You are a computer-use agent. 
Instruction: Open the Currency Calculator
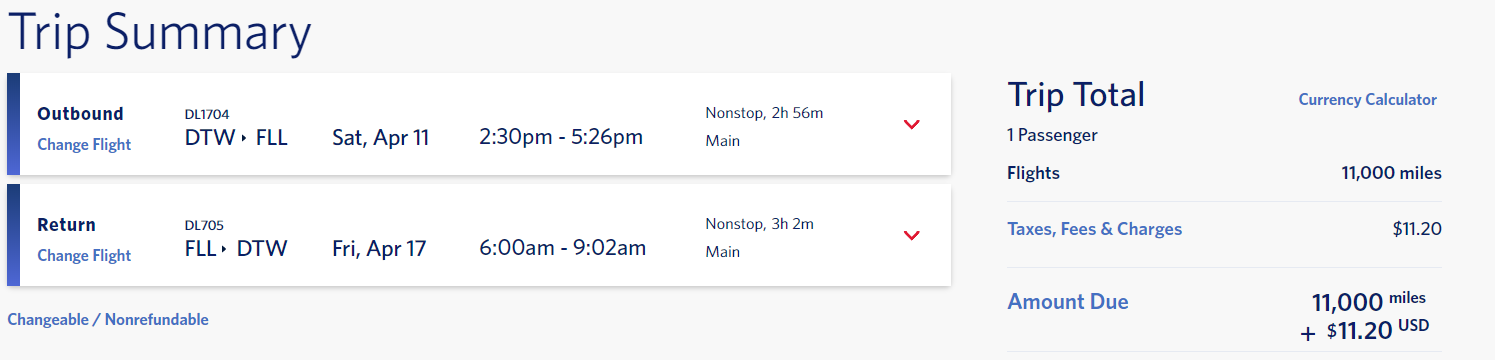1367,100
